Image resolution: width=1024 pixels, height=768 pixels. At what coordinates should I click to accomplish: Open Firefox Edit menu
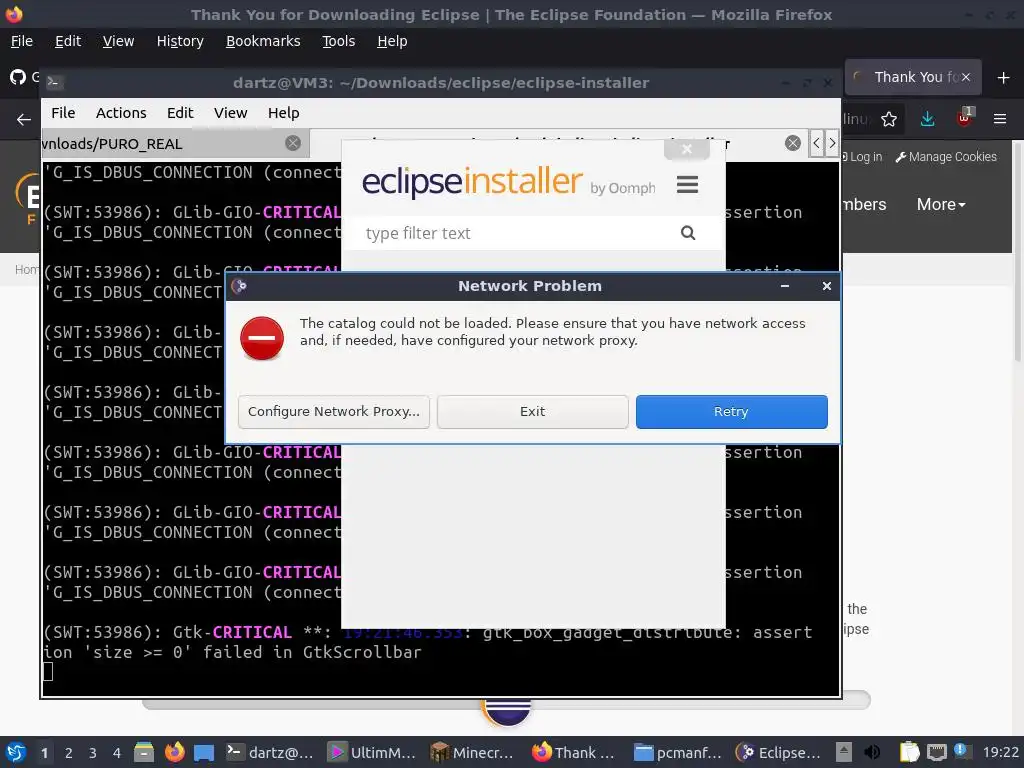click(68, 41)
